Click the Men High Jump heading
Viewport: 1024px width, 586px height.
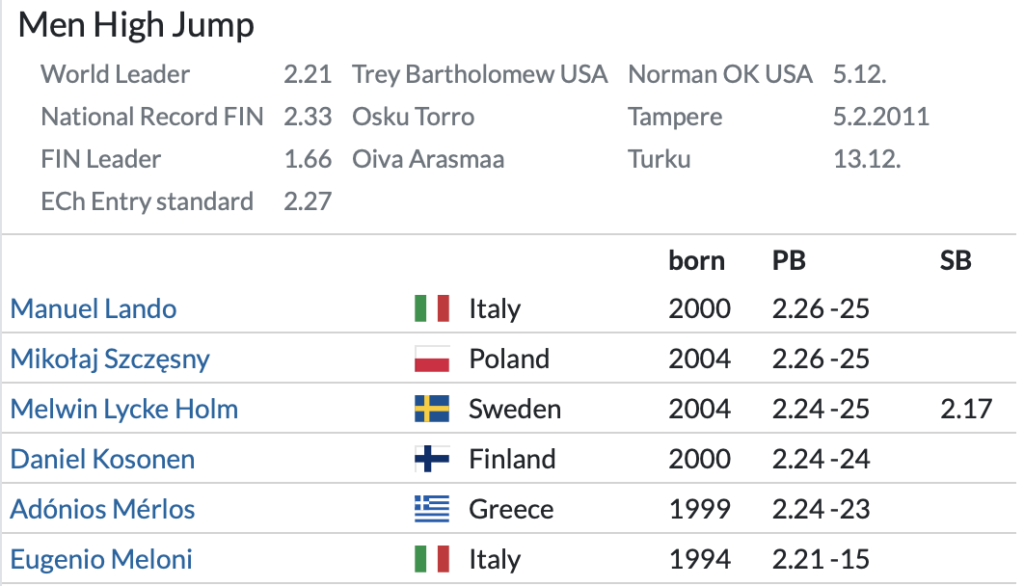(x=136, y=26)
